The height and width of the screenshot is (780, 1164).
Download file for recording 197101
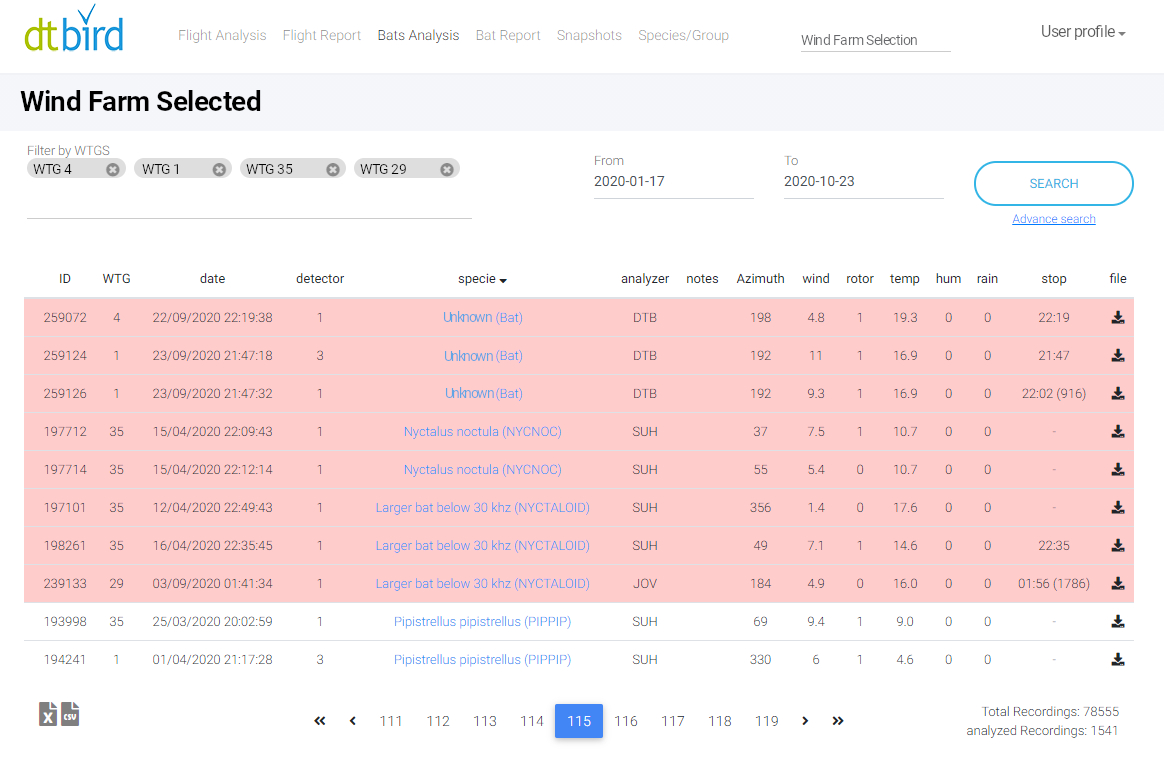pyautogui.click(x=1117, y=508)
